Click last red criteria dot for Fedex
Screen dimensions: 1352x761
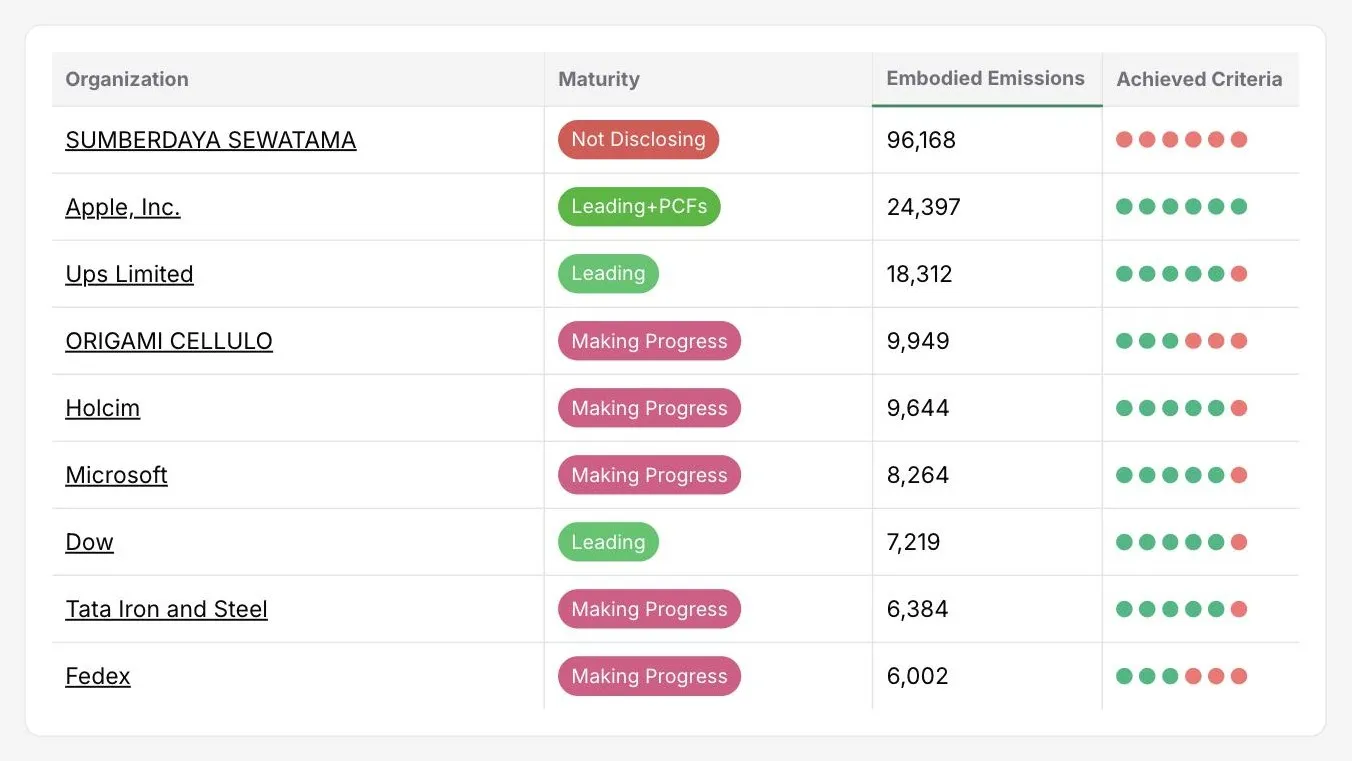point(1239,676)
